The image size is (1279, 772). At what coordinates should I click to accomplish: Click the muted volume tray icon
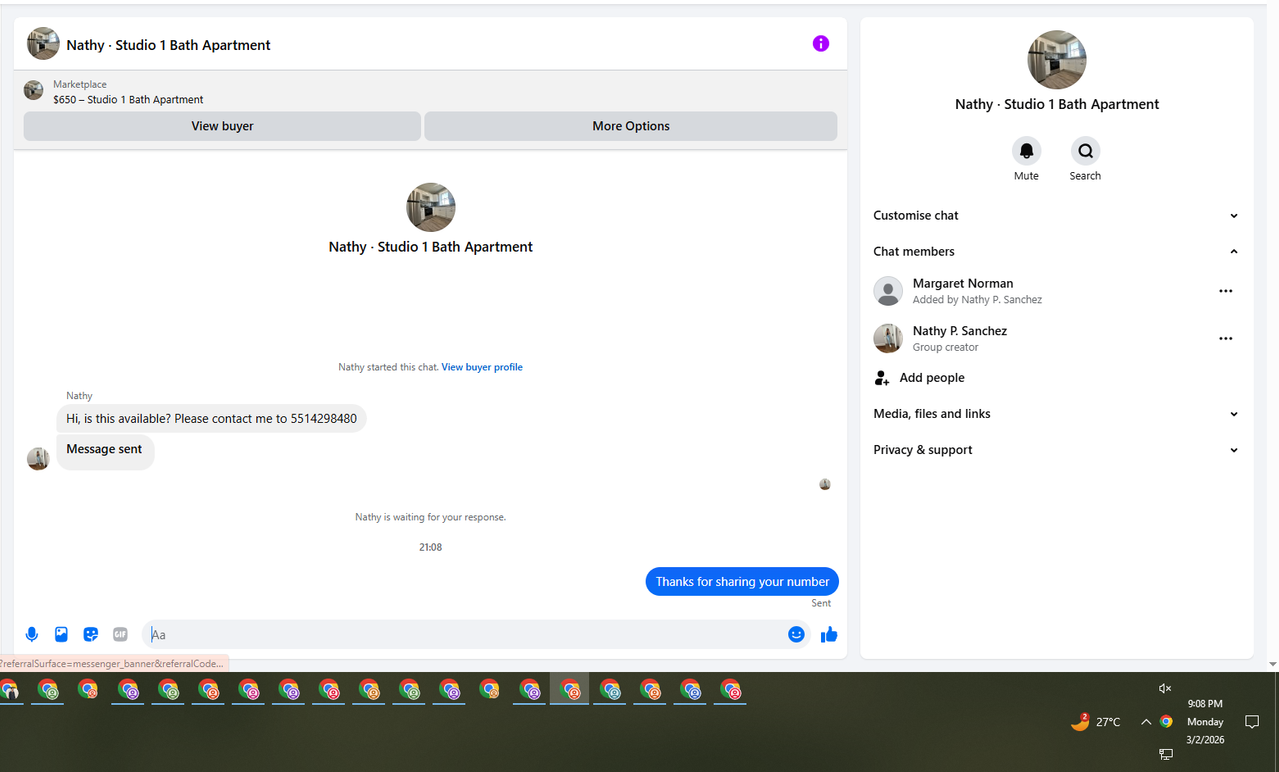(1165, 688)
